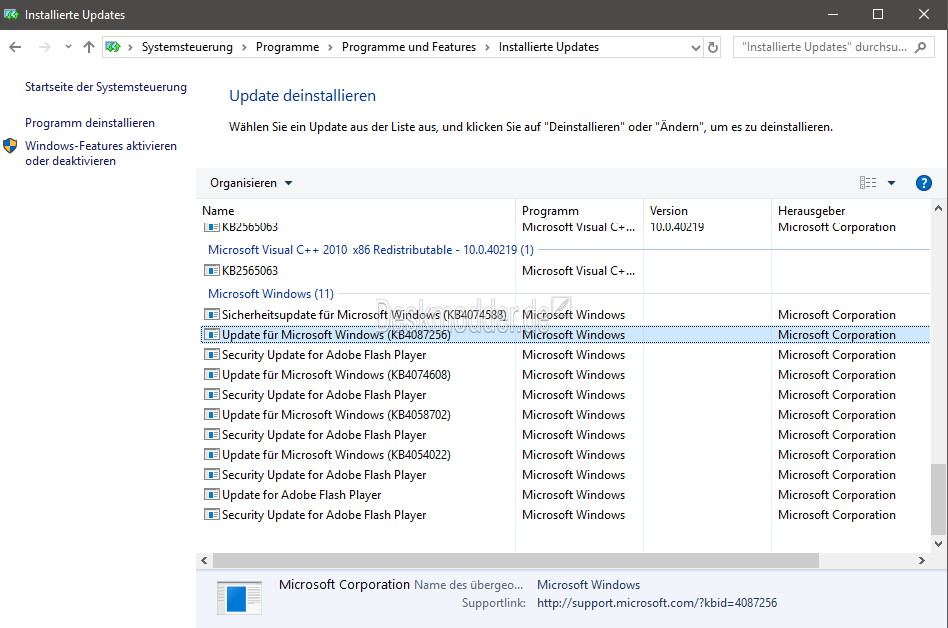Collapse Microsoft Visual C++ 2010 x86 group
Viewport: 948px width, 628px height.
tap(371, 250)
